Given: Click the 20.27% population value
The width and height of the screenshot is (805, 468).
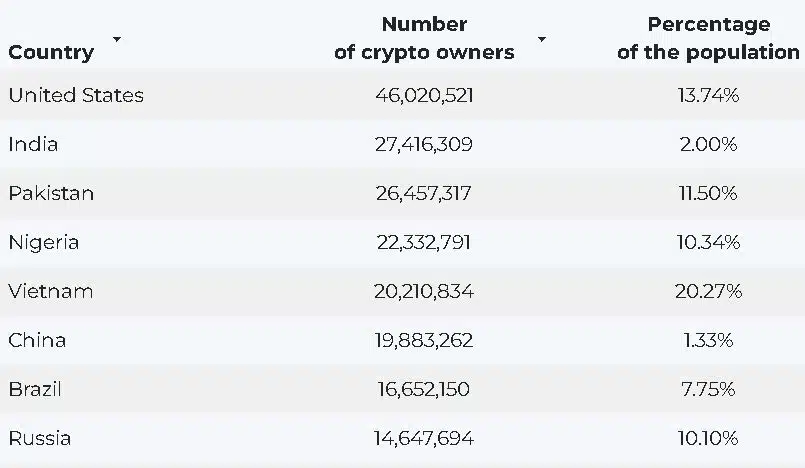Looking at the screenshot, I should (708, 291).
